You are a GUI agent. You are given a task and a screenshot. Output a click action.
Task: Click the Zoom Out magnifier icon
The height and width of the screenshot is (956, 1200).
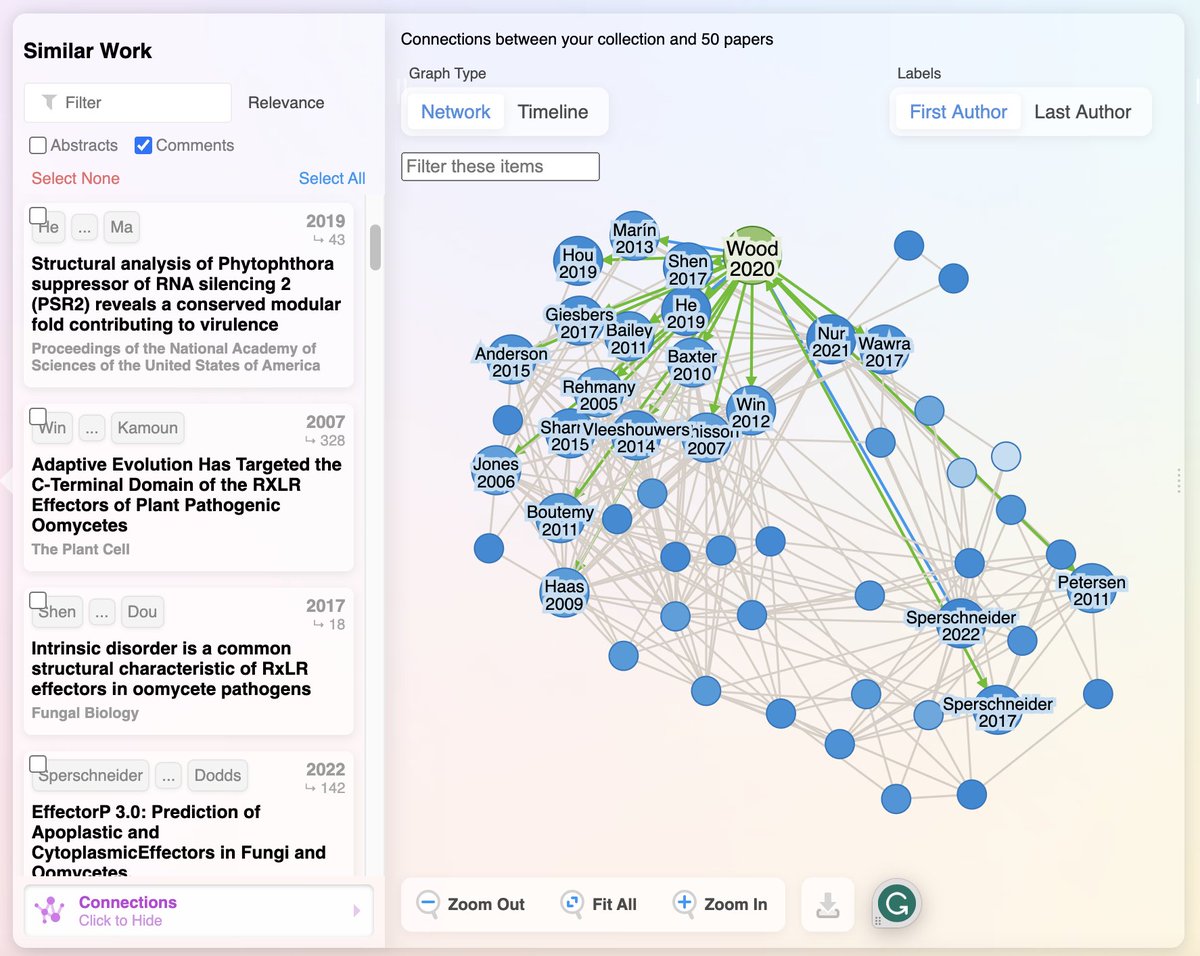(428, 904)
